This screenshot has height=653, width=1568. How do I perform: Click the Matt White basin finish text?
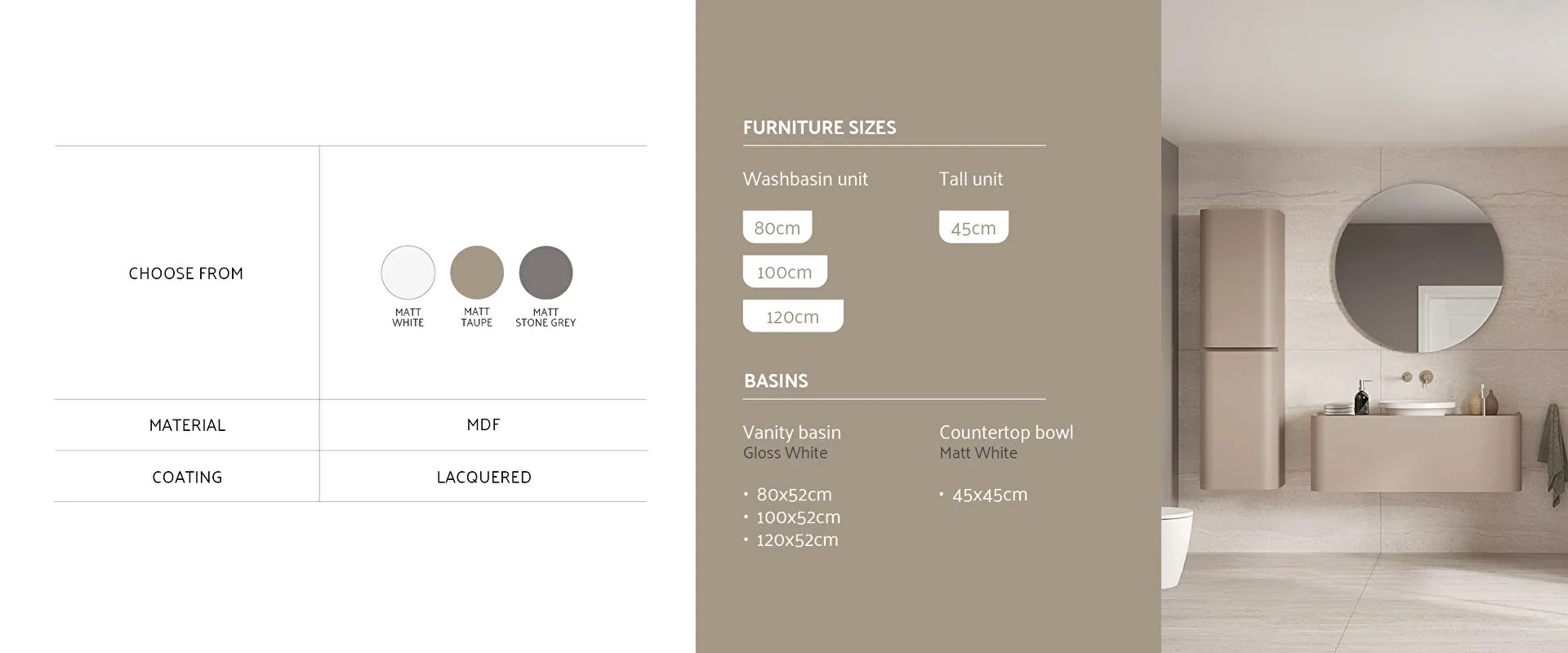[x=978, y=453]
